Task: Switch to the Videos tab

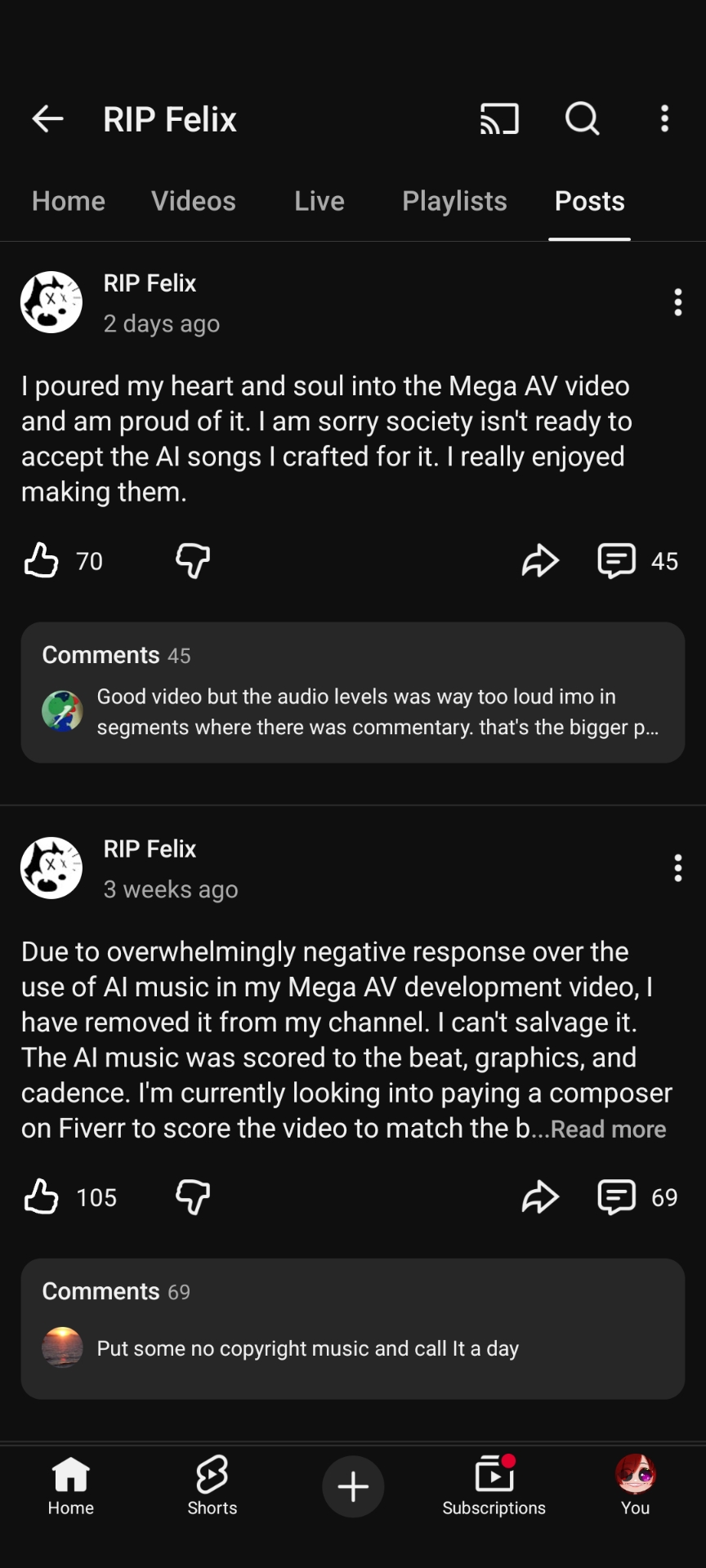Action: [x=194, y=201]
